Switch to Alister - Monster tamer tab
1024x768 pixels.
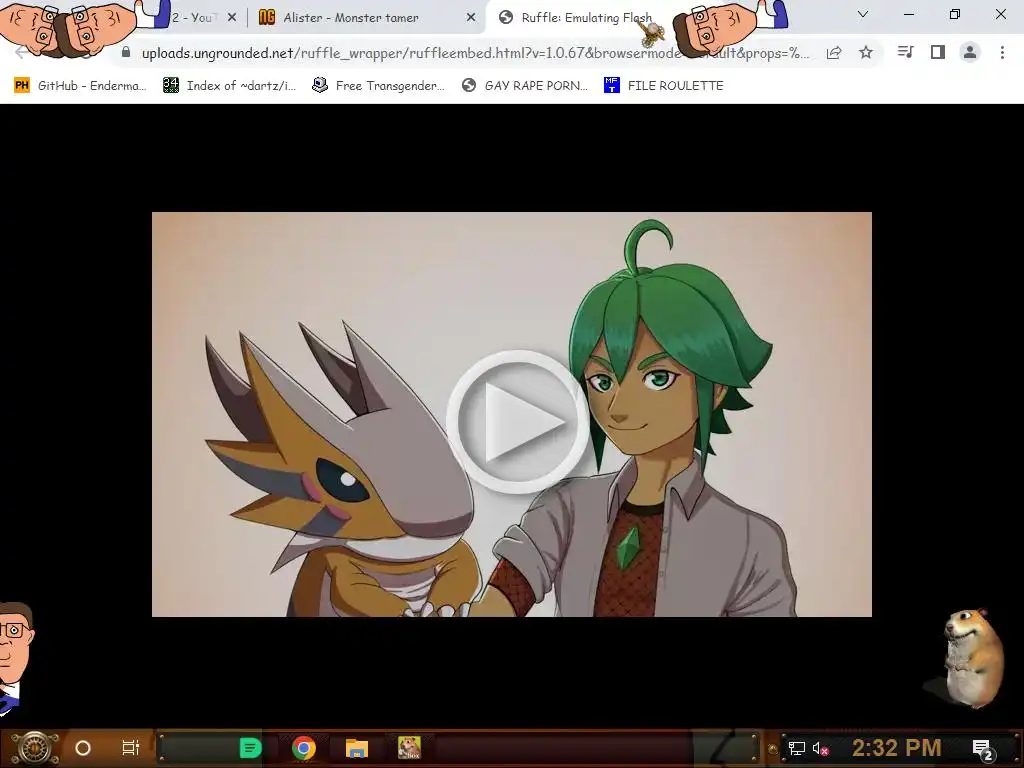click(352, 18)
